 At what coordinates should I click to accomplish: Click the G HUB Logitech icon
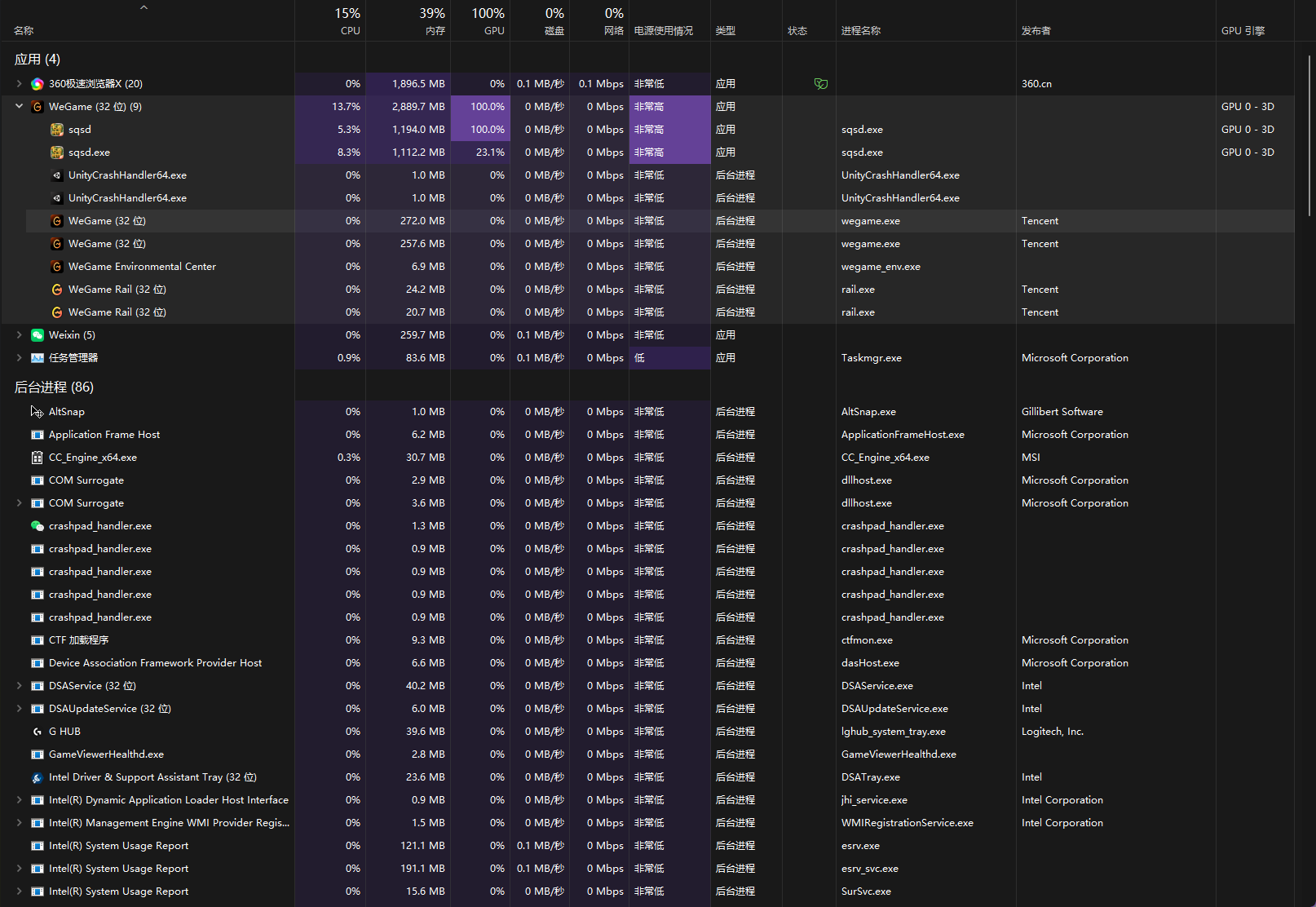click(x=37, y=732)
